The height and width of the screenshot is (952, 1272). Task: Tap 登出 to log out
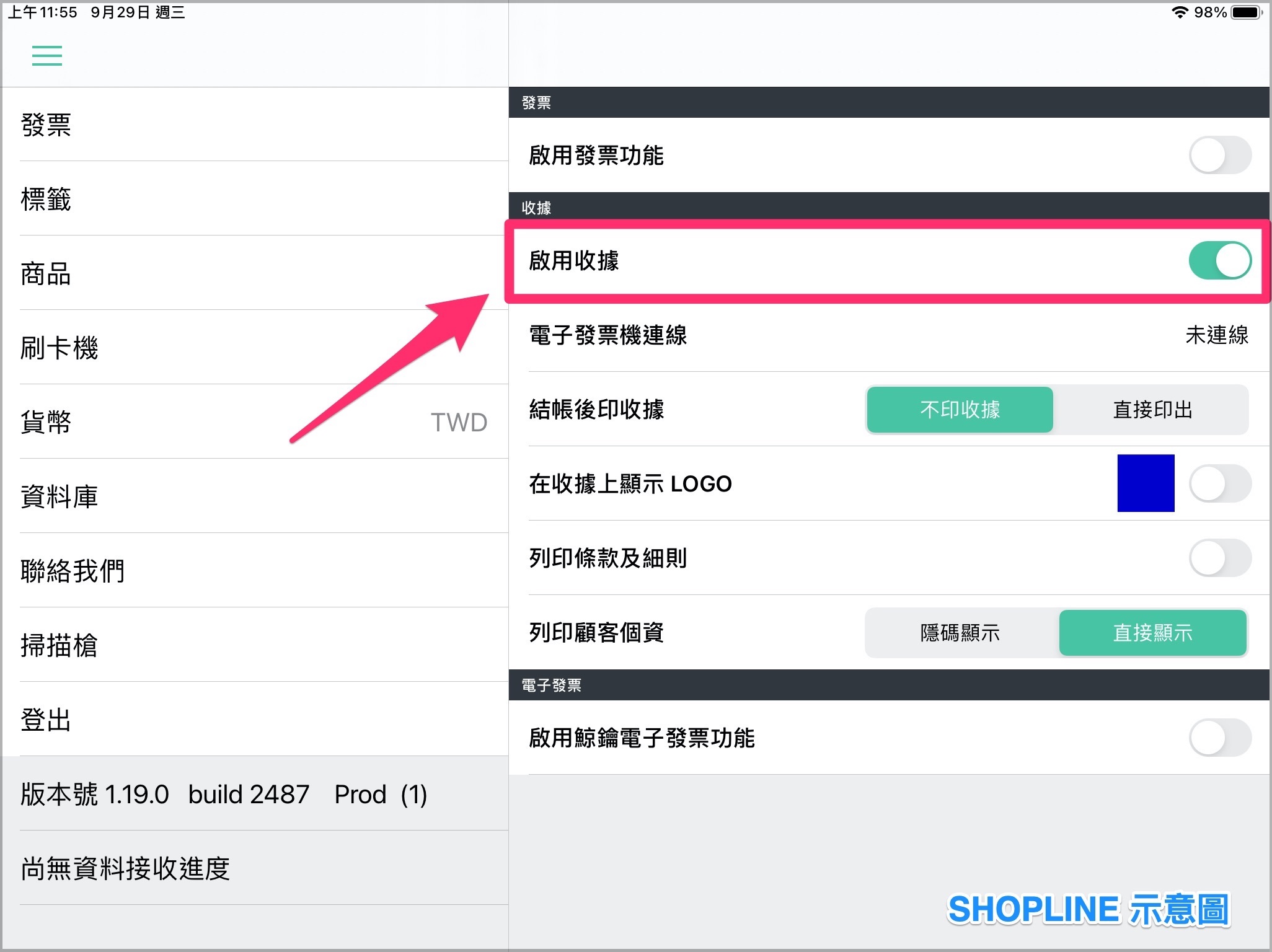(254, 720)
